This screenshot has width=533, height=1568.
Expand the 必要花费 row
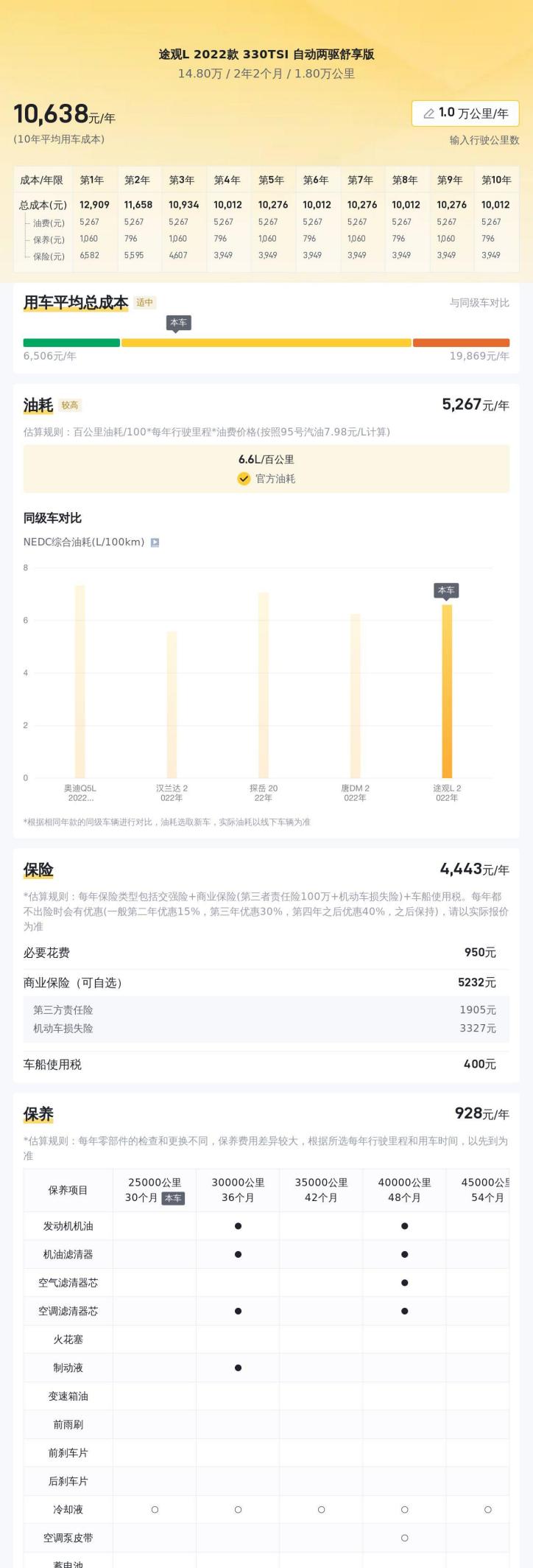click(266, 953)
